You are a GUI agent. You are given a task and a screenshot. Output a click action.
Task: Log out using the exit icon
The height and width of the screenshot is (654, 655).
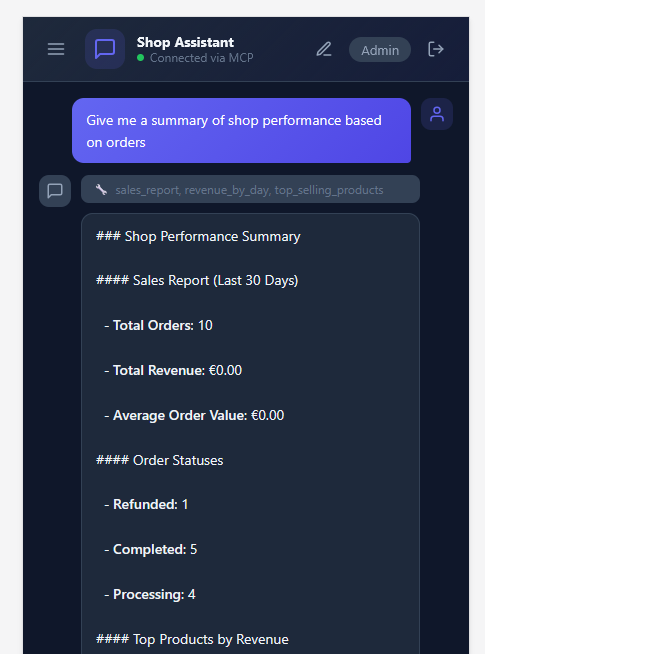tap(436, 49)
